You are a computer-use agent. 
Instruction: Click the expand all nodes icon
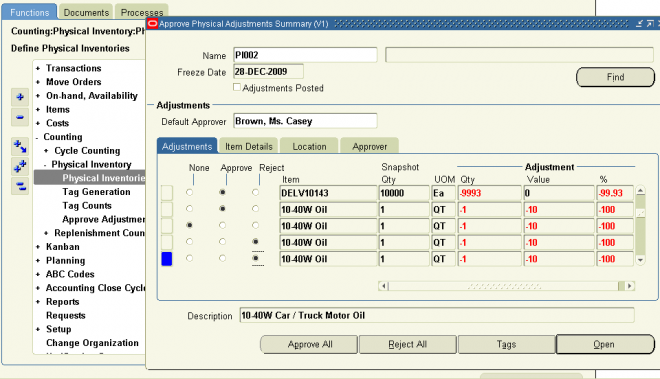[x=20, y=166]
